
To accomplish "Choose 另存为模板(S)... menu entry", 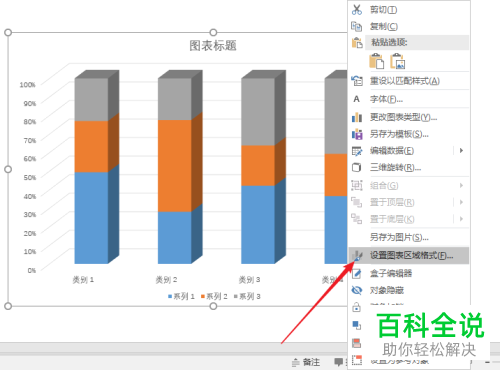I will click(x=399, y=134).
